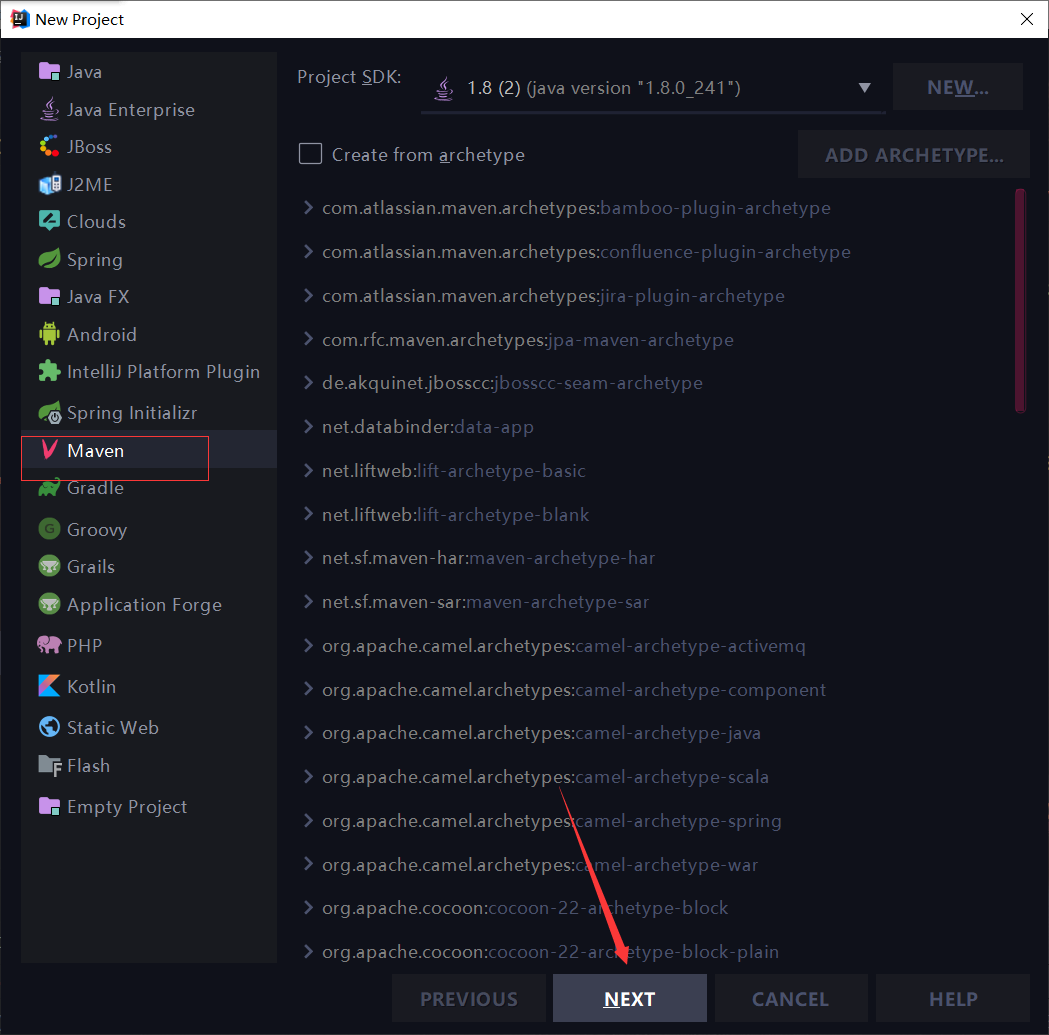Screen dimensions: 1049x1035
Task: Select the Static Web globe icon
Action: point(50,727)
